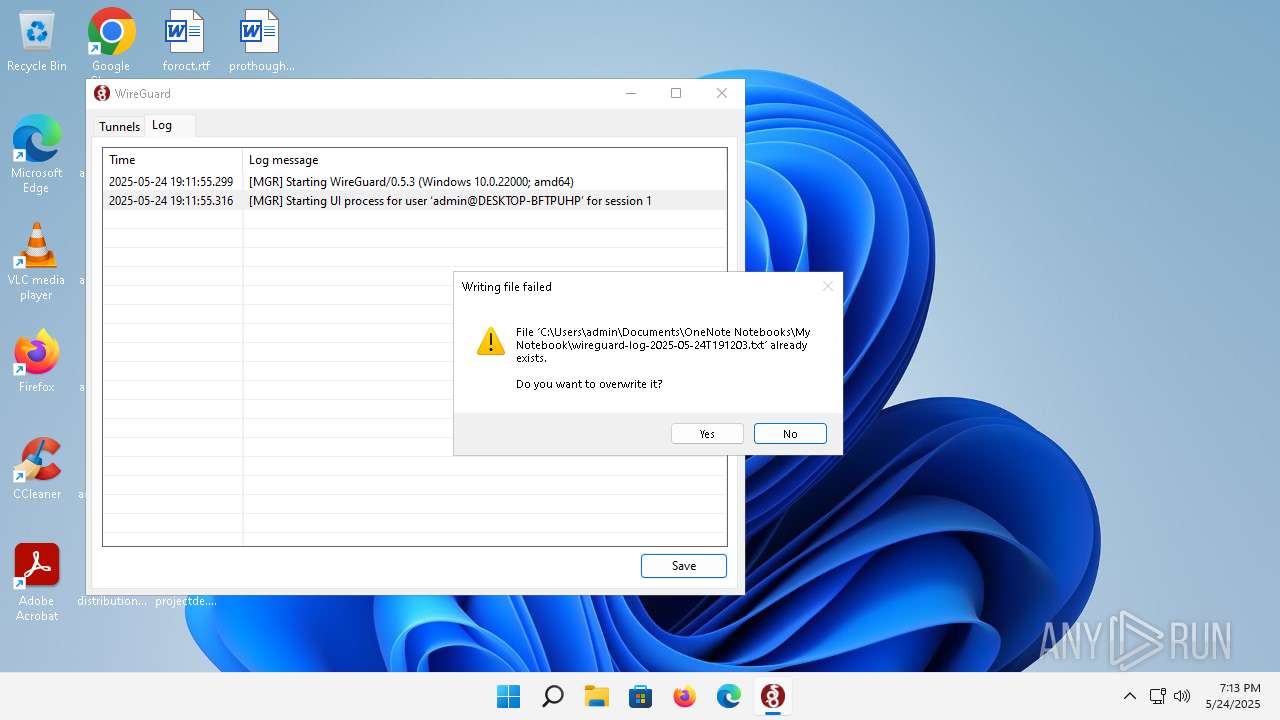Screen dimensions: 1280x720
Task: Click the Save button in WireGuard log
Action: point(684,565)
